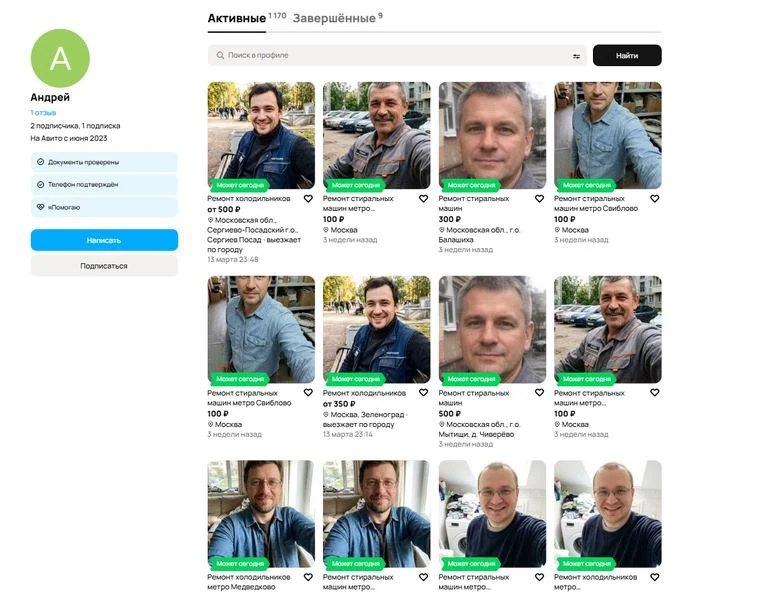Click the magnifier icon in the search field
Screen dimensions: 760x592
point(220,55)
